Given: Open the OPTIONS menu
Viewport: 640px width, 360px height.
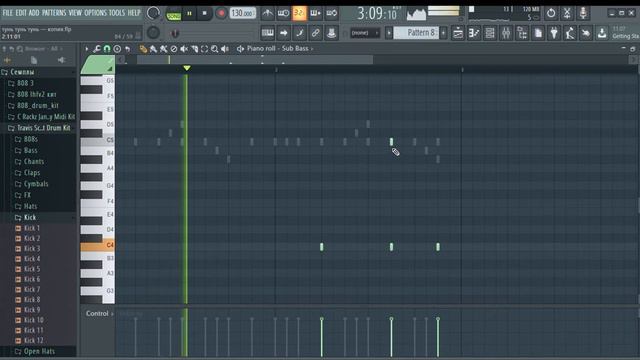Looking at the screenshot, I should point(96,13).
